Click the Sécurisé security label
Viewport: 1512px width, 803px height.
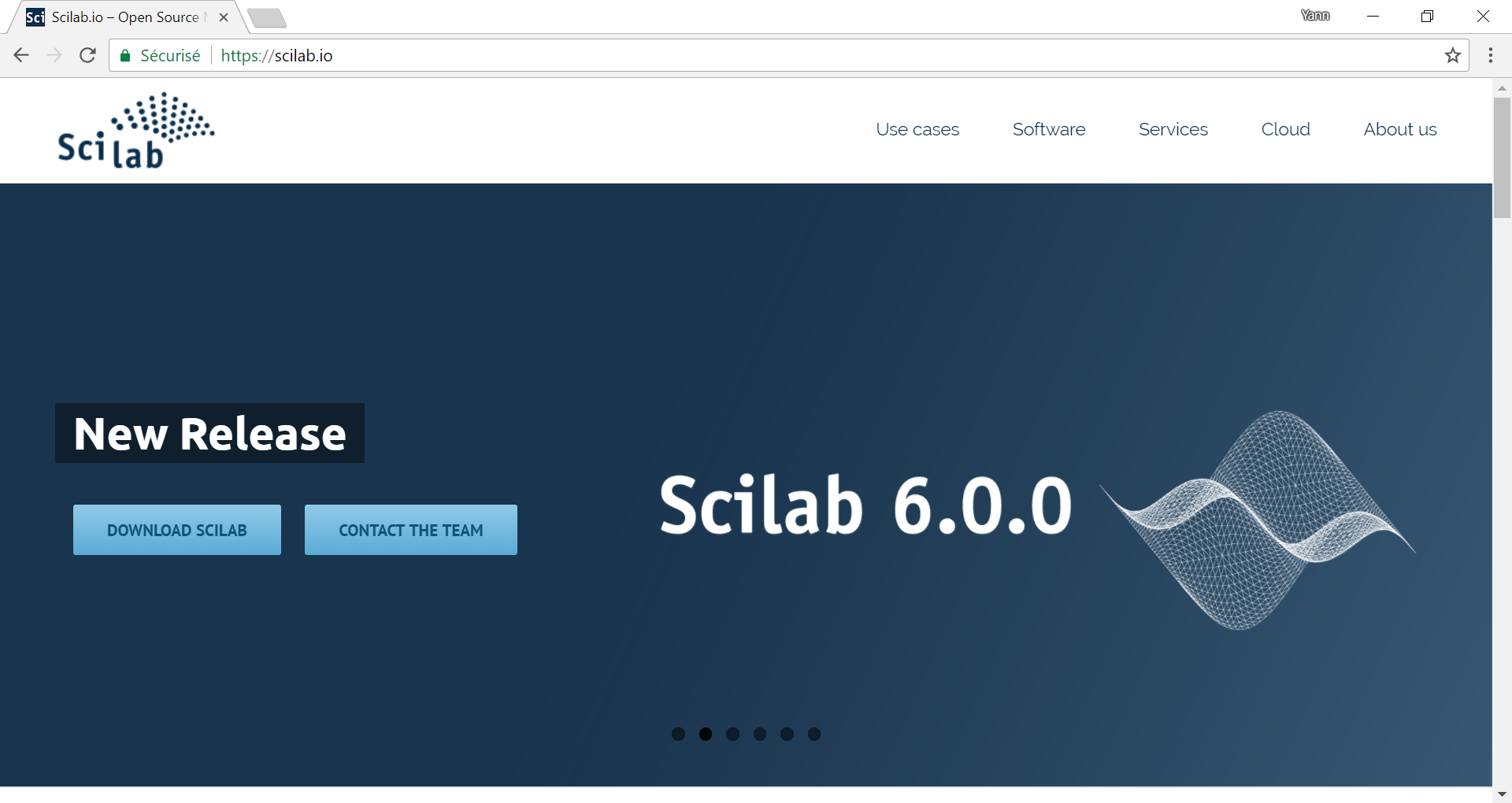click(170, 56)
